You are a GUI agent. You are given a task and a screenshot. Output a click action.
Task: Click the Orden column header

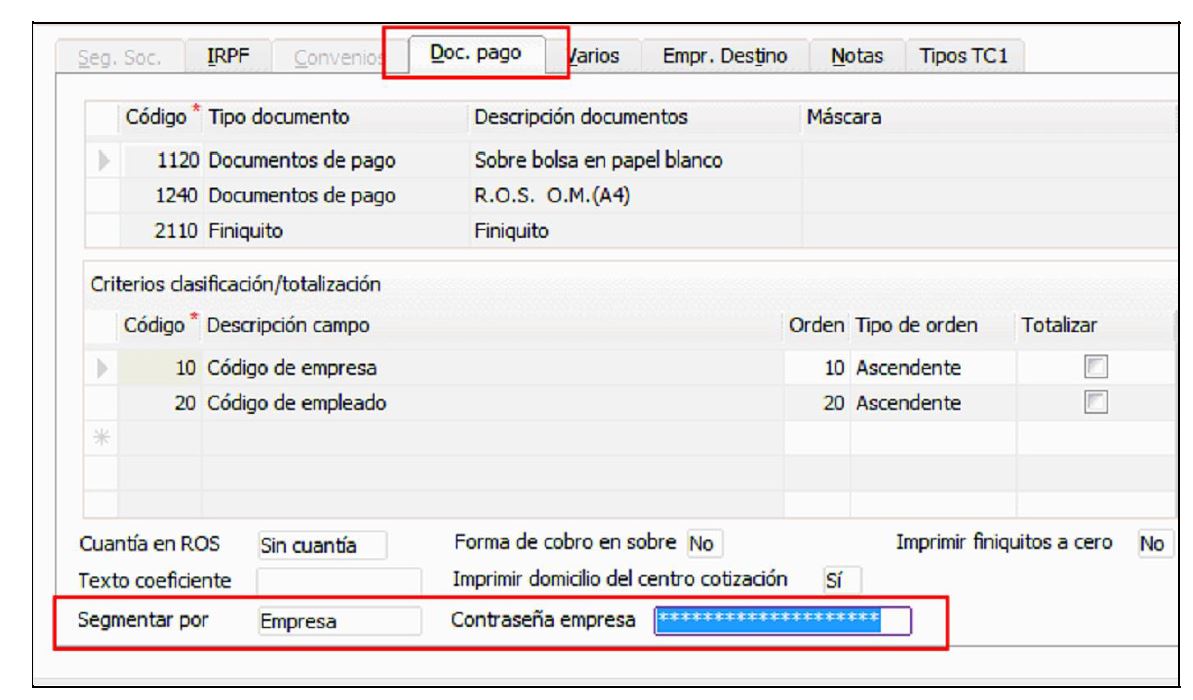(816, 326)
